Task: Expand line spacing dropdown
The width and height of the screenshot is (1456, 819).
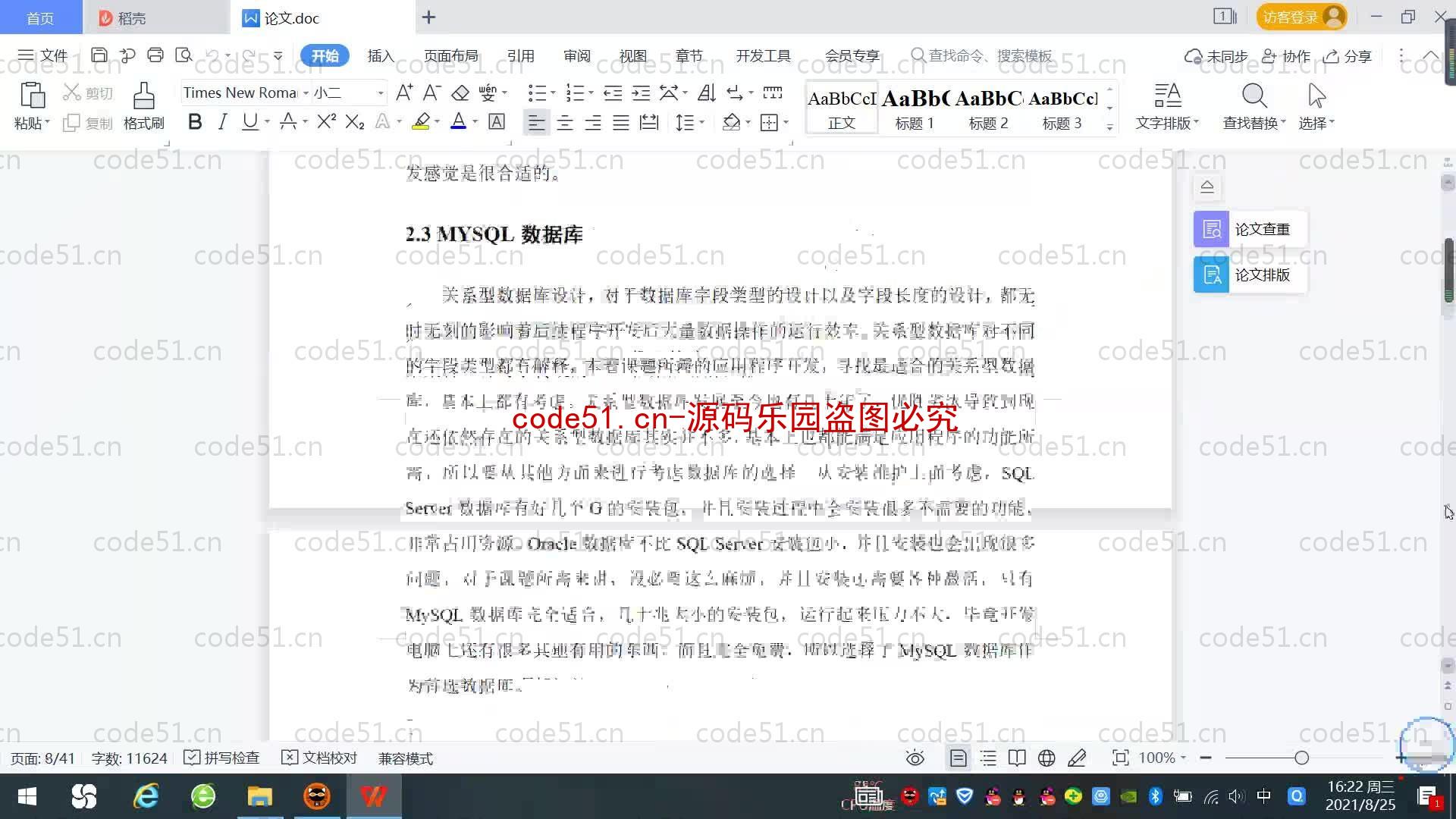Action: pos(702,122)
